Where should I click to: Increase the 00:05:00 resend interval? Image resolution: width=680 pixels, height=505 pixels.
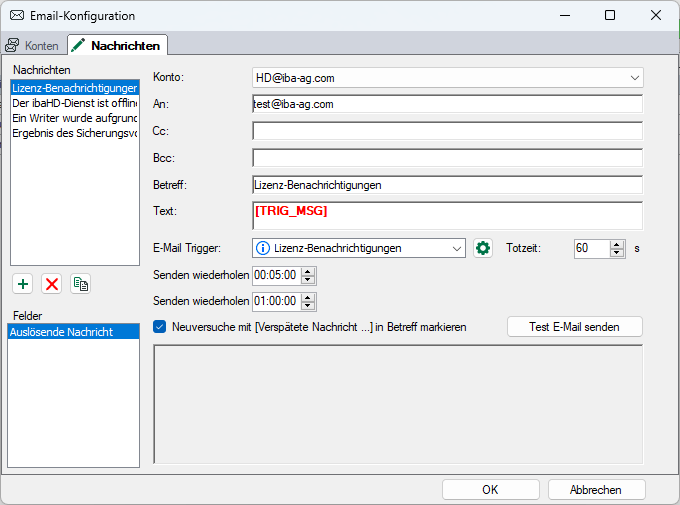tap(307, 272)
